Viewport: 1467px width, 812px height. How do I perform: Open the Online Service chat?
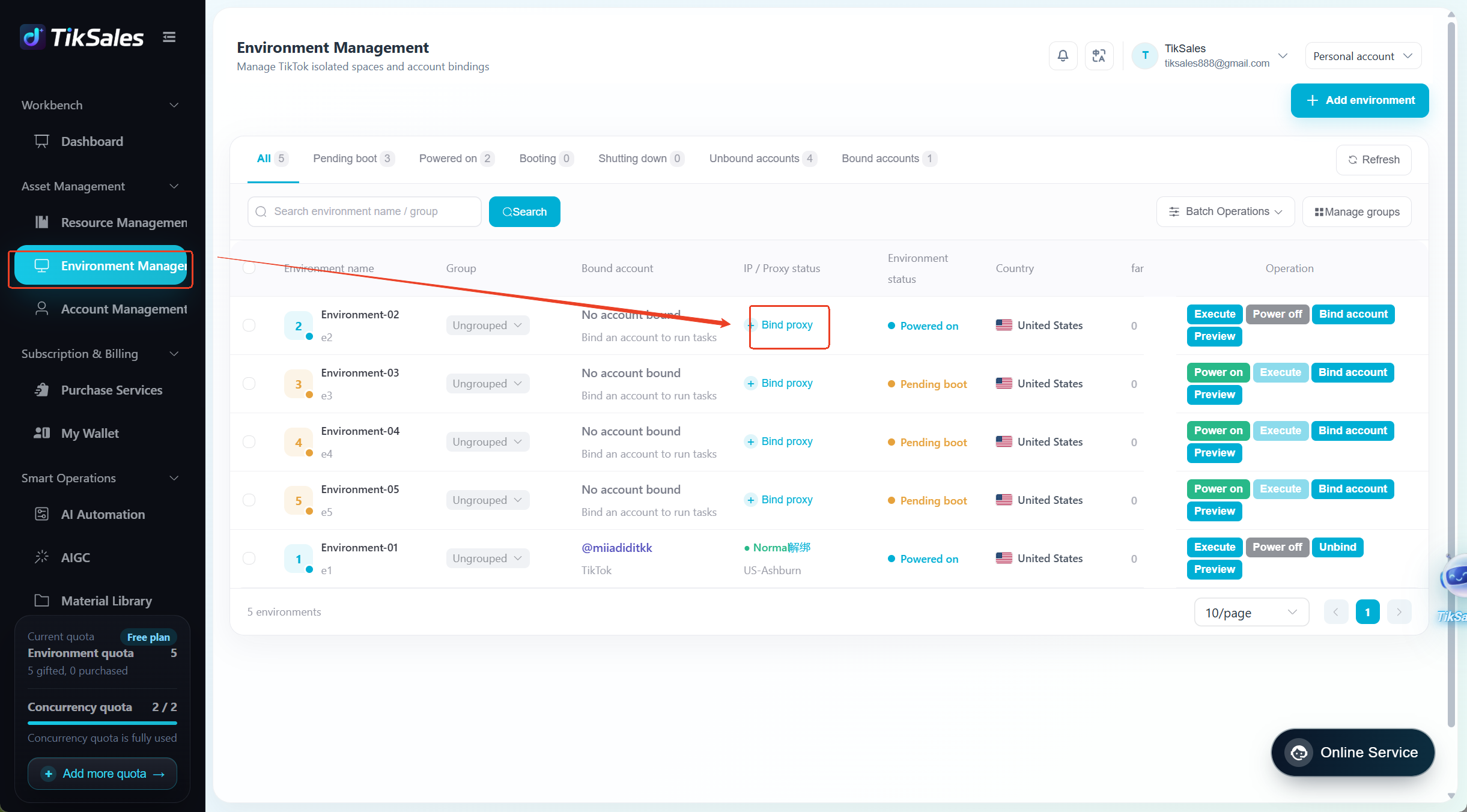(x=1353, y=753)
